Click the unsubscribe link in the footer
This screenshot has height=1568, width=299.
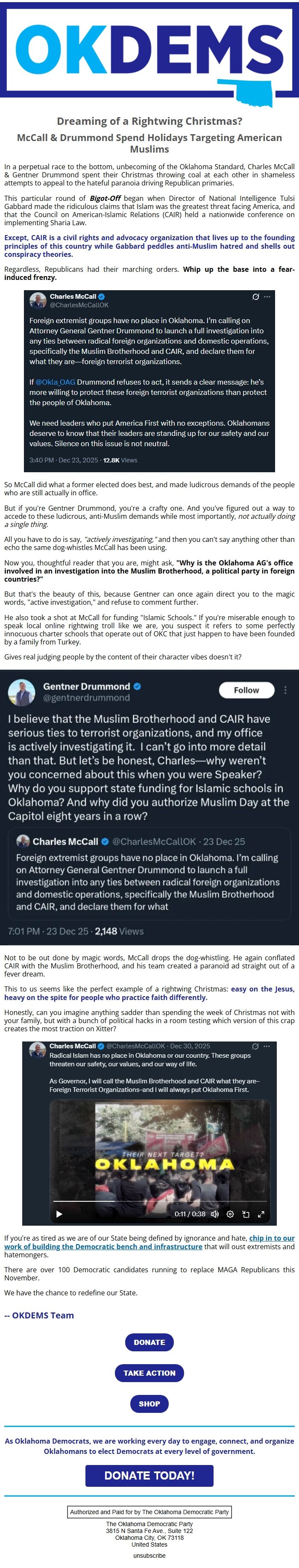[149, 1555]
